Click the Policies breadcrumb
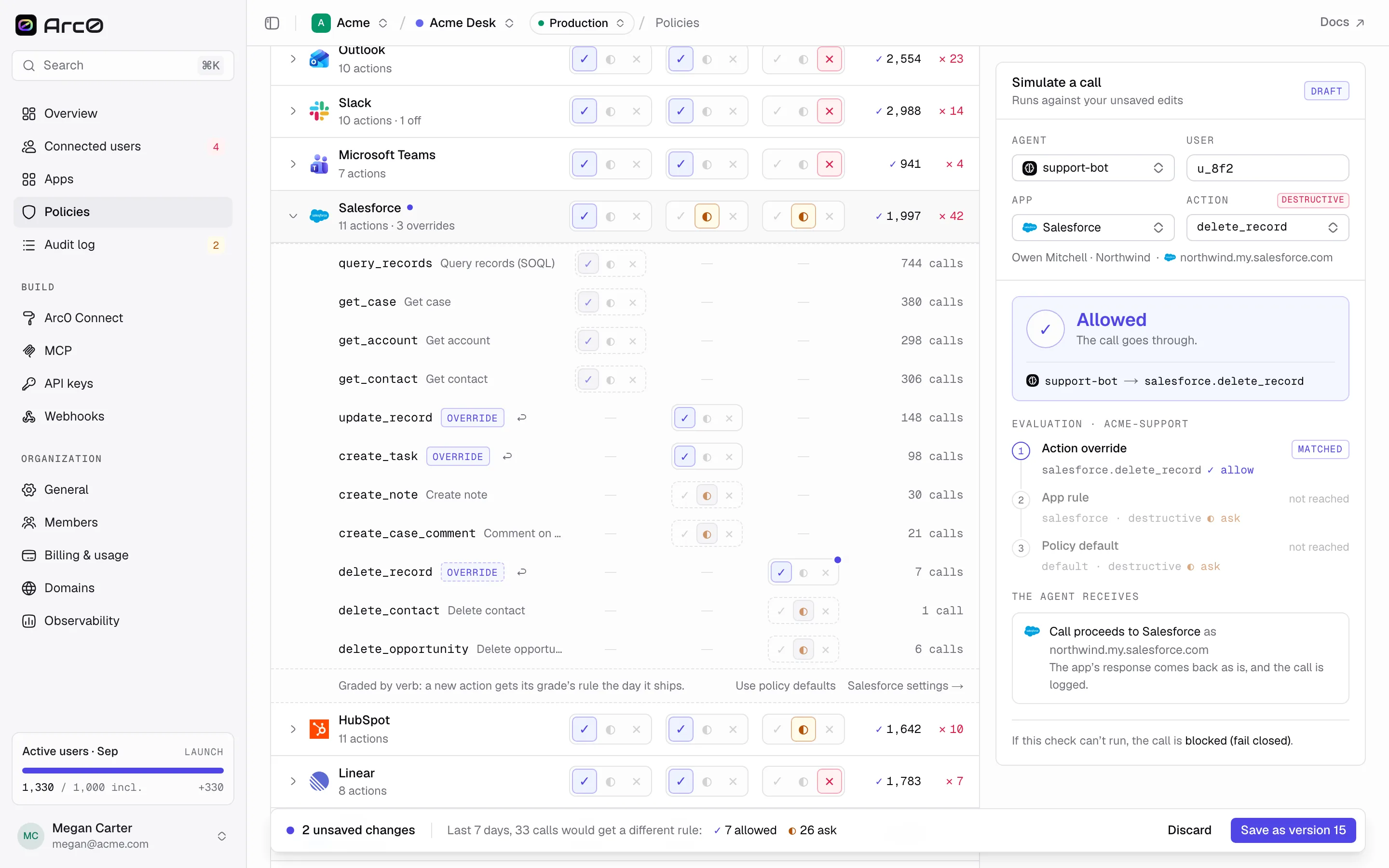The image size is (1389, 868). (677, 23)
